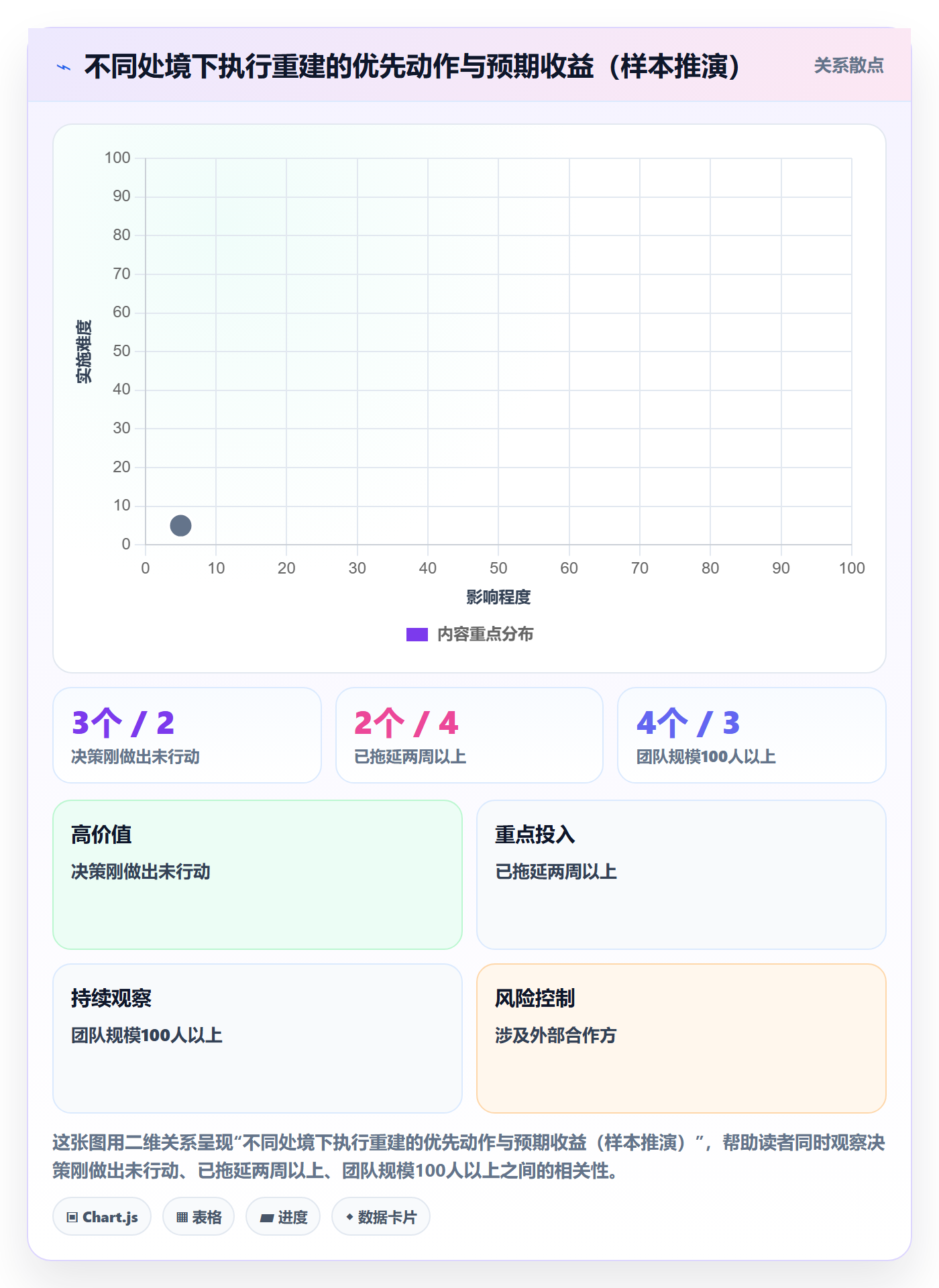Open the 2个 / 4 已拖延两周以上 stat card
This screenshot has width=939, height=1288.
[469, 735]
